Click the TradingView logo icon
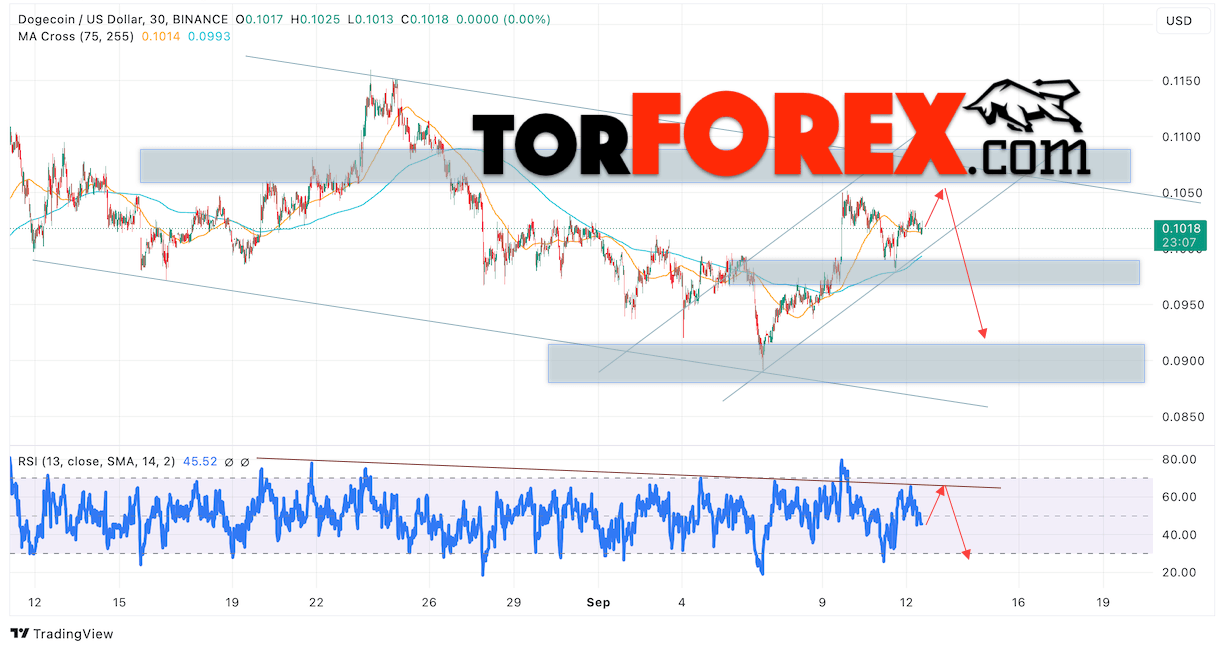This screenshot has height=651, width=1225. click(19, 634)
